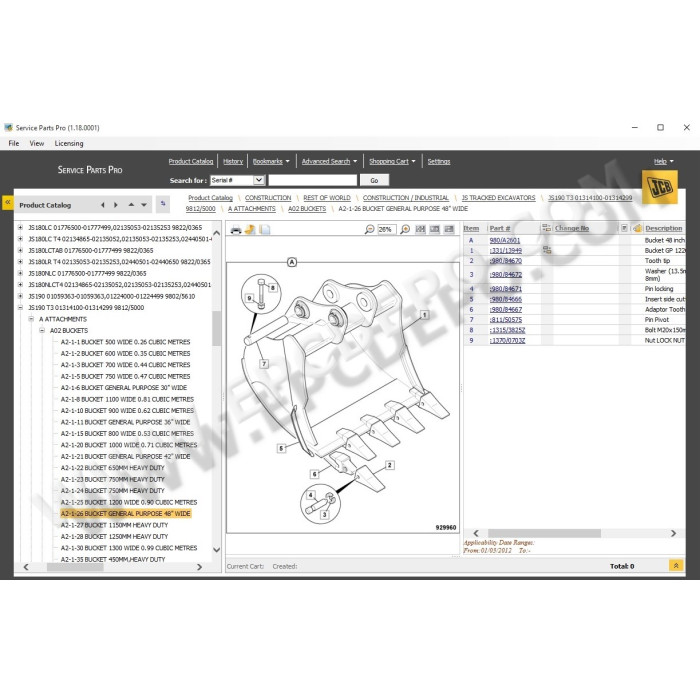Click callout 7 on the pivot pin
The height and width of the screenshot is (700, 700).
click(x=264, y=364)
